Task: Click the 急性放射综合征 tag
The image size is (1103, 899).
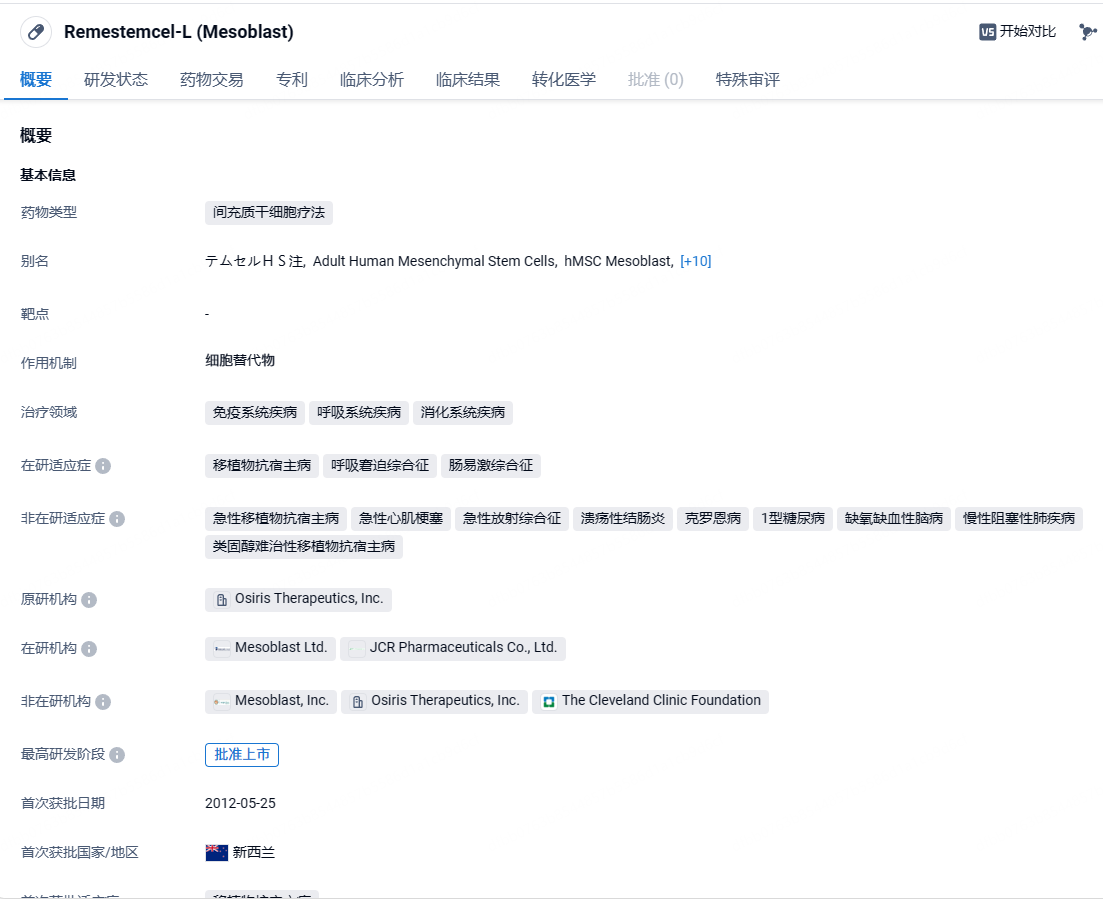Action: point(512,518)
